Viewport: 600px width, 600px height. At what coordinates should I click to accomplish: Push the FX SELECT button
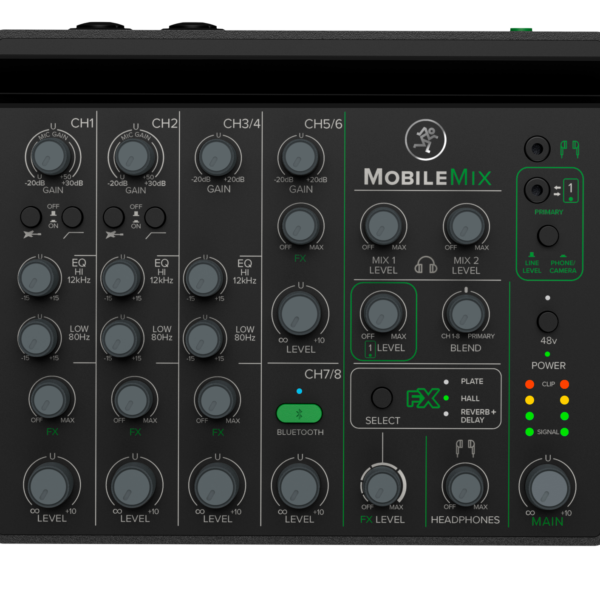(x=382, y=398)
